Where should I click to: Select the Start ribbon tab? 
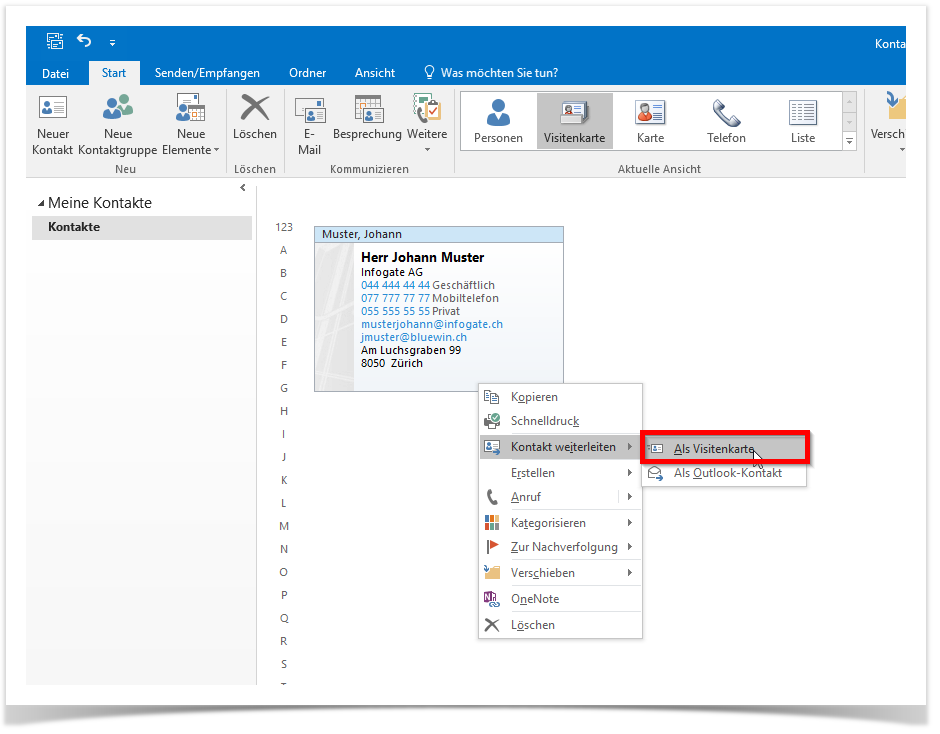point(114,73)
